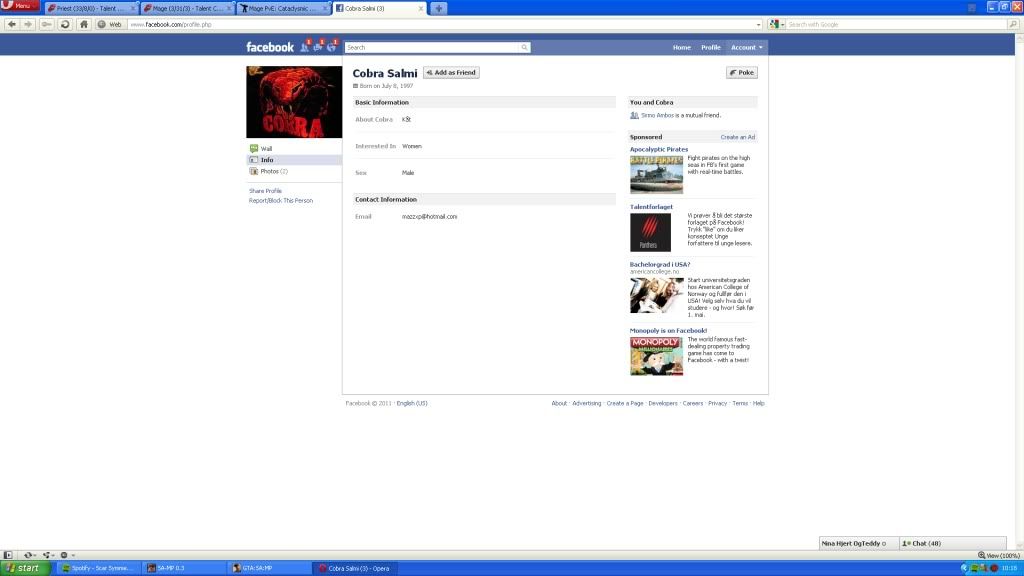
Task: Click the Cobra profile picture
Action: 294,102
